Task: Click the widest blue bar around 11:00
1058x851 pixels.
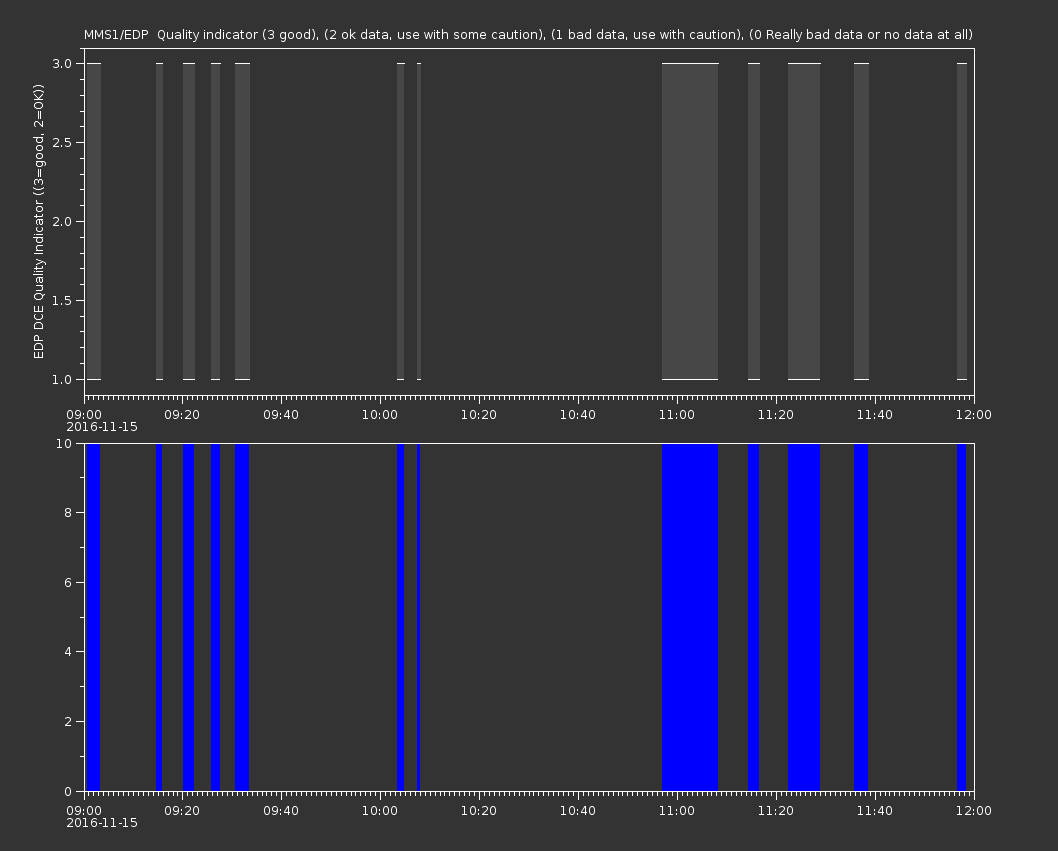Action: [690, 617]
